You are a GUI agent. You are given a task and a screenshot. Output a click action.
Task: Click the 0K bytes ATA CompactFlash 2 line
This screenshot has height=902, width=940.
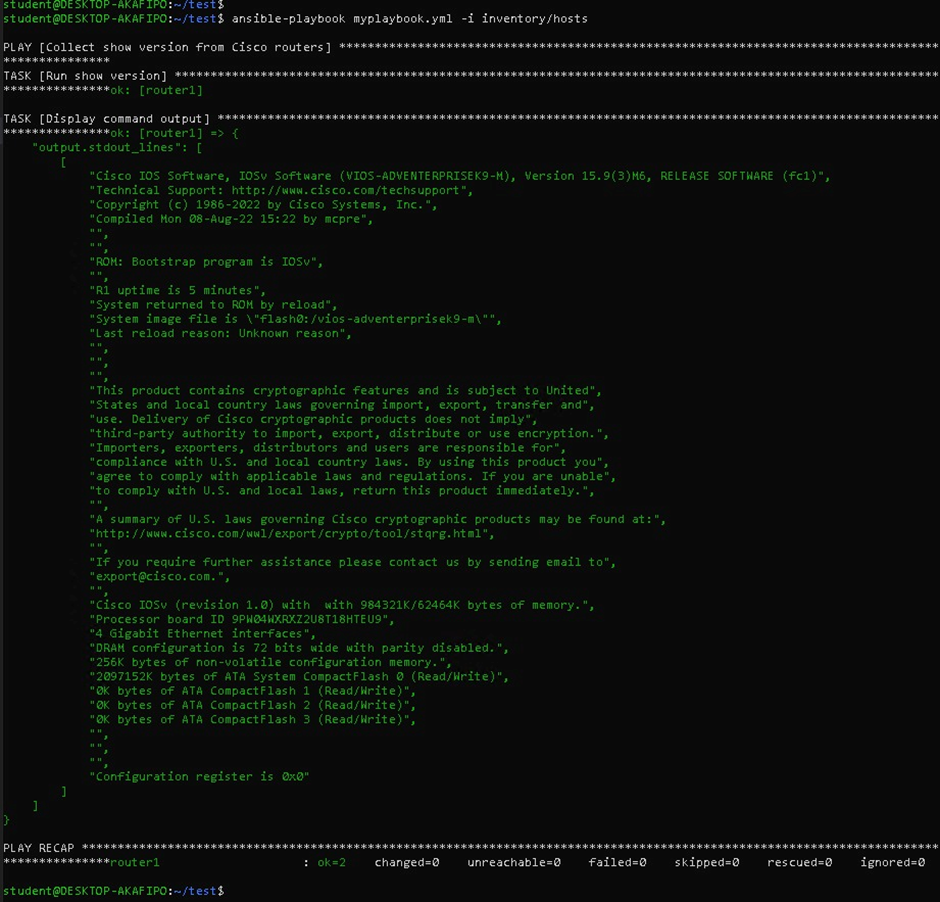tap(252, 706)
